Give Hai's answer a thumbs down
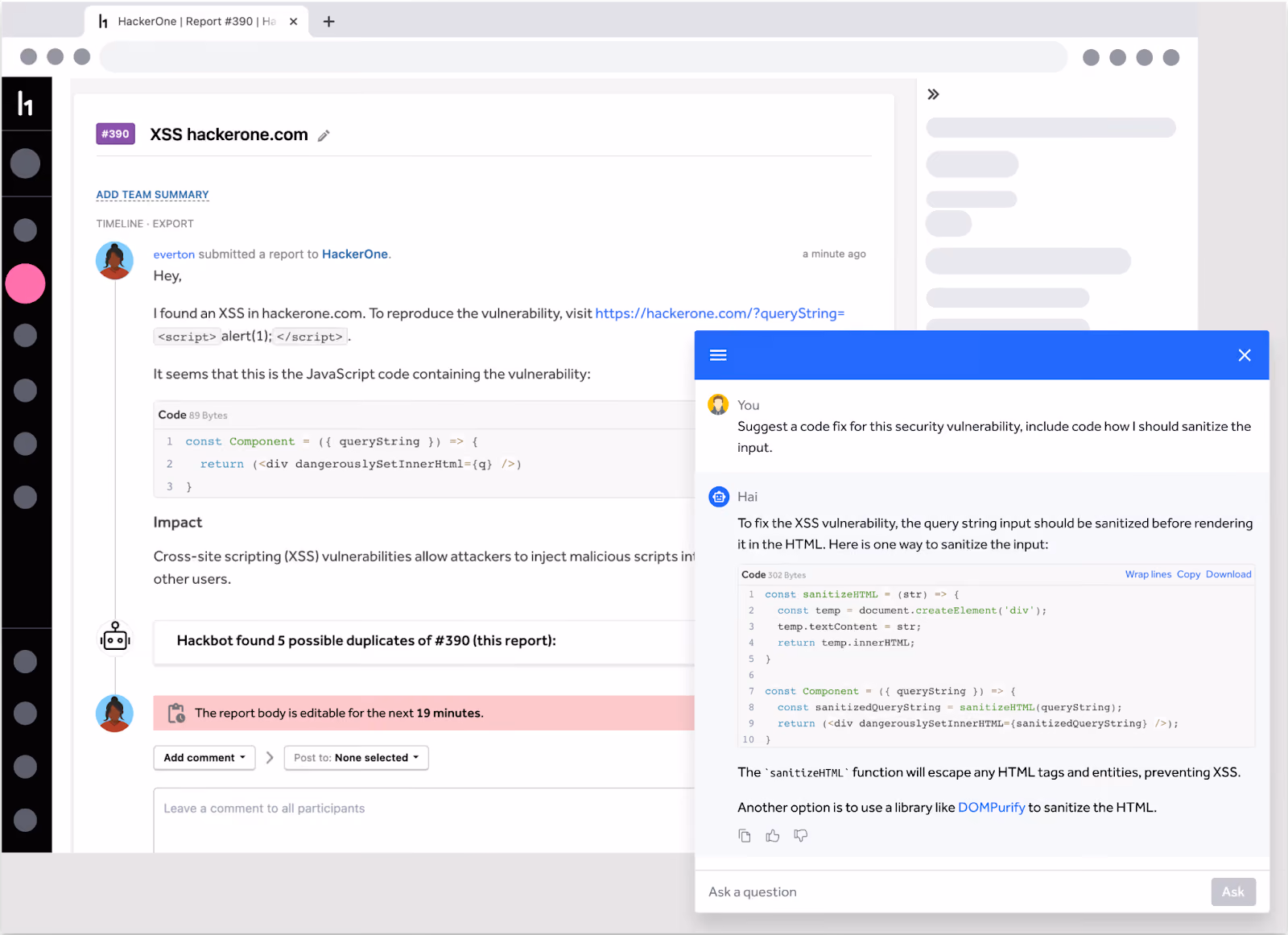This screenshot has height=935, width=1288. [x=800, y=836]
